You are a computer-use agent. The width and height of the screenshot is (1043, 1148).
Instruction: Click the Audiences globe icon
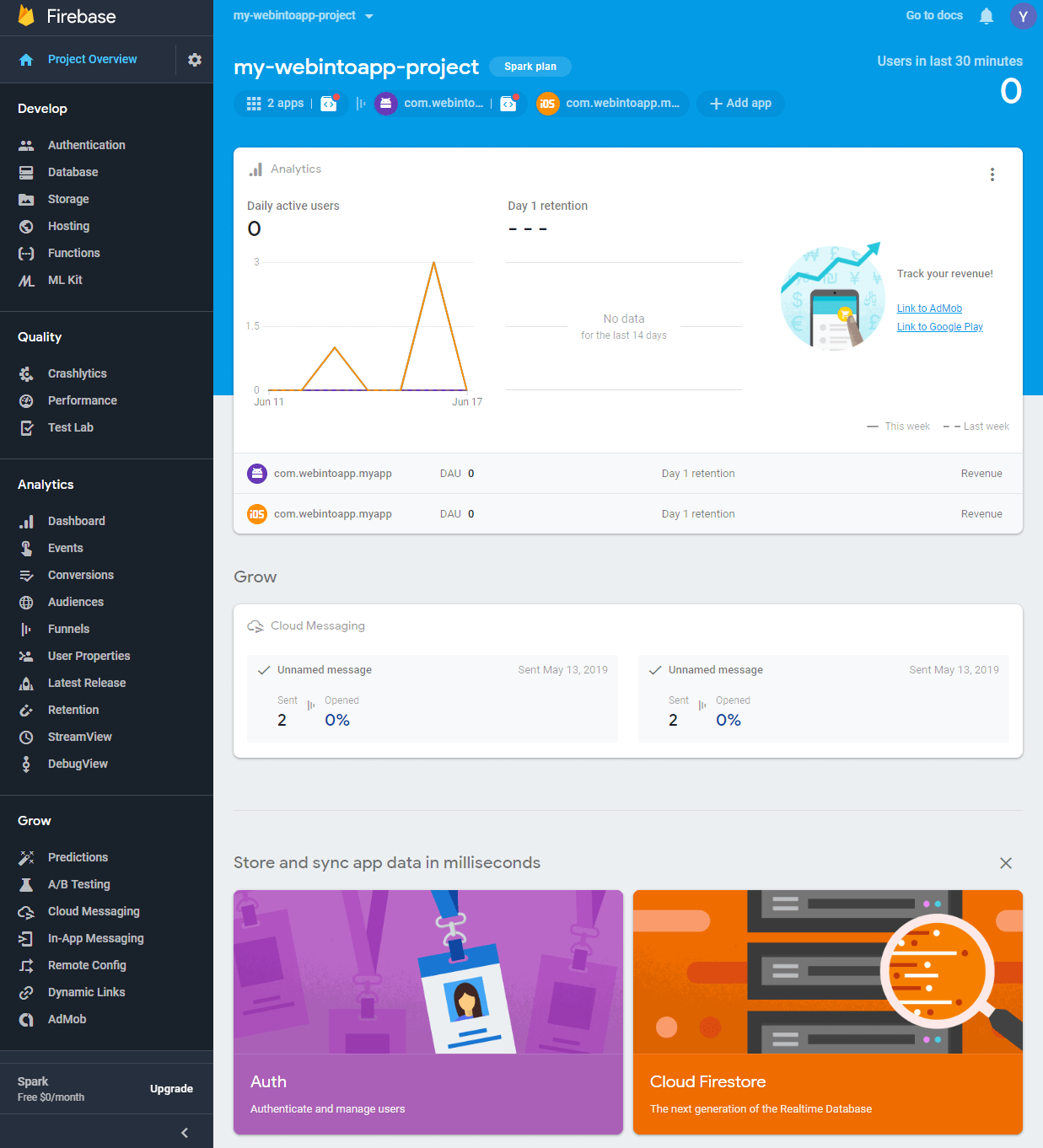click(26, 602)
